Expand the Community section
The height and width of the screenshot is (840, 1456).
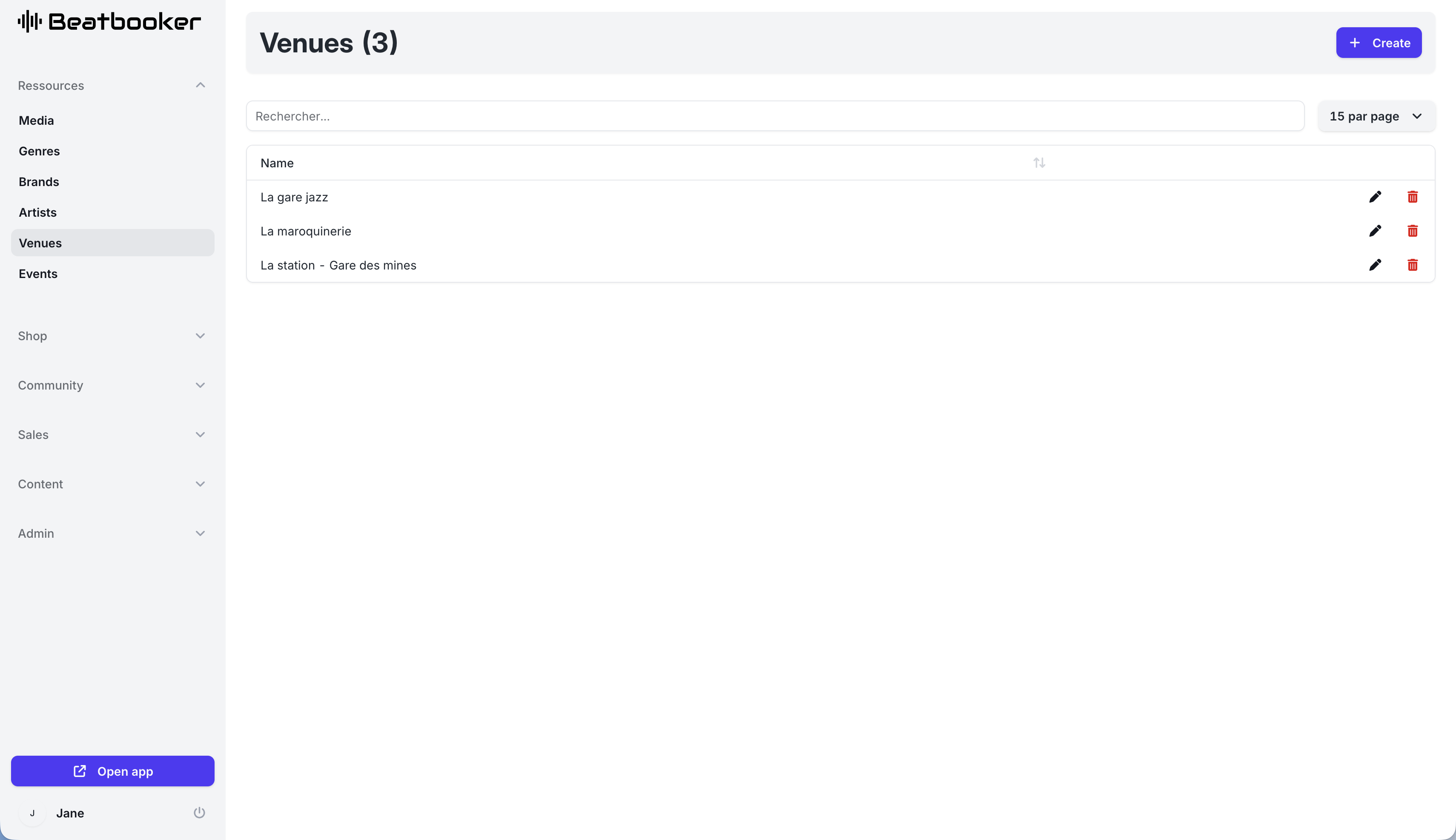pyautogui.click(x=200, y=385)
